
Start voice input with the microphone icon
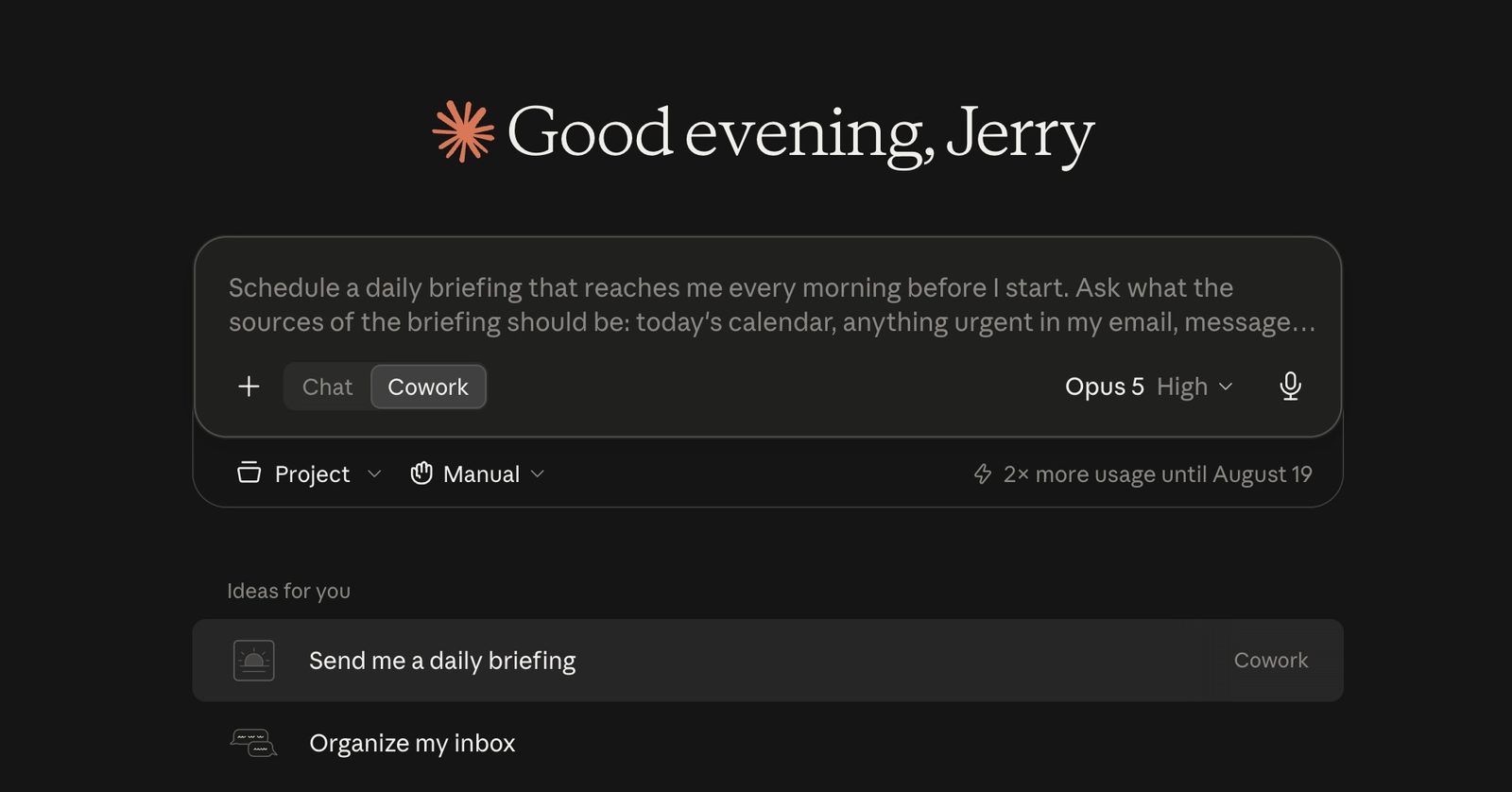[x=1290, y=387]
